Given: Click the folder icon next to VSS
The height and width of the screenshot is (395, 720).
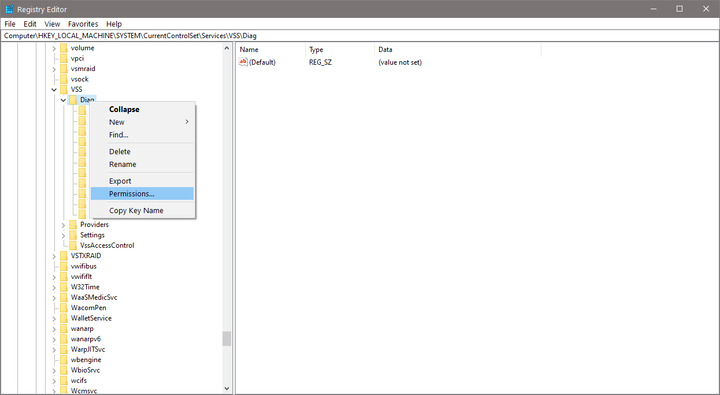Looking at the screenshot, I should click(64, 89).
